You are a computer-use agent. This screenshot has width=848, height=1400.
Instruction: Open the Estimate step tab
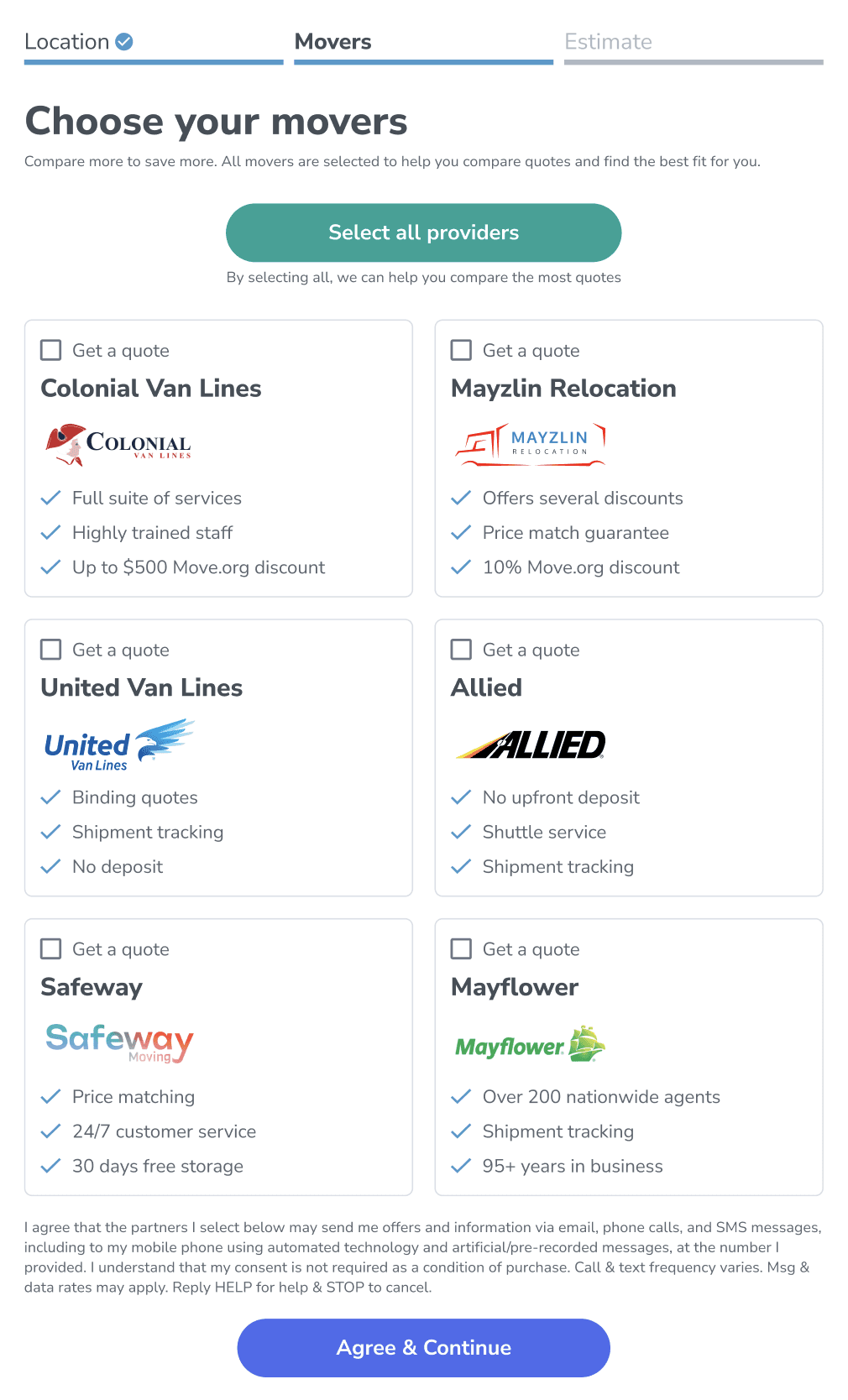coord(694,45)
